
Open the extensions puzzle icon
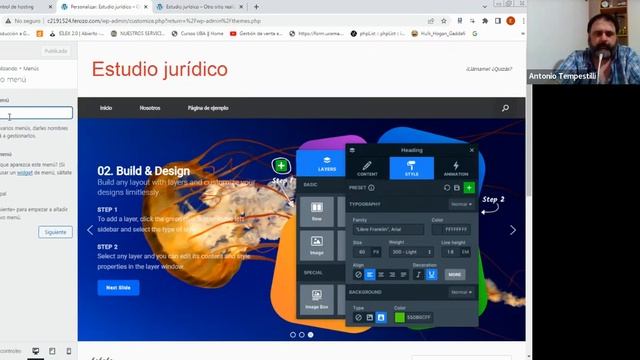tap(485, 21)
